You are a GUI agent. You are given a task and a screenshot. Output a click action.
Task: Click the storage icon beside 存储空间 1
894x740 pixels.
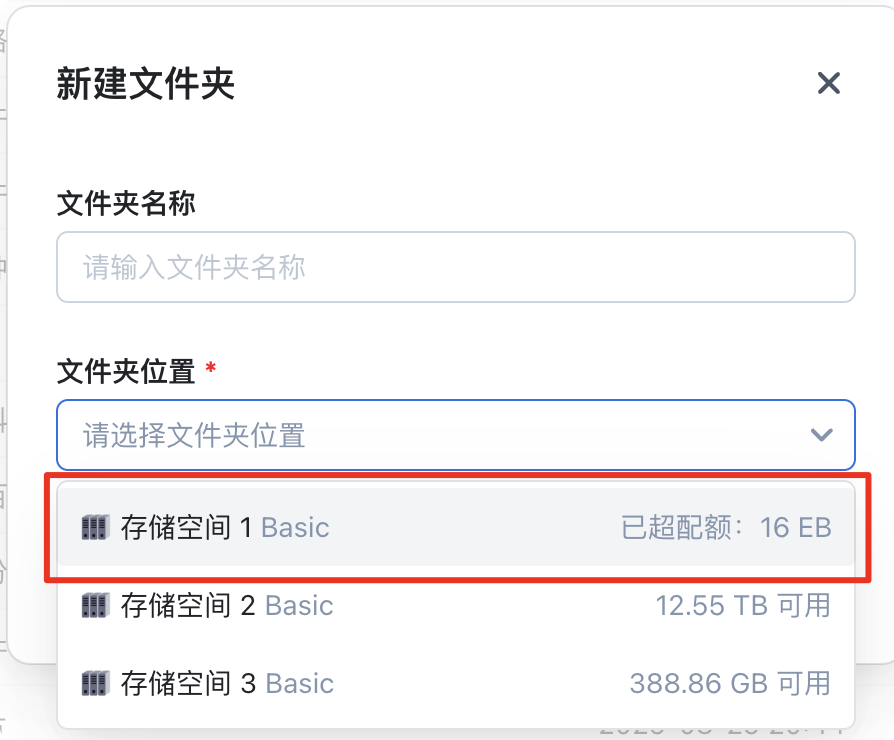95,527
